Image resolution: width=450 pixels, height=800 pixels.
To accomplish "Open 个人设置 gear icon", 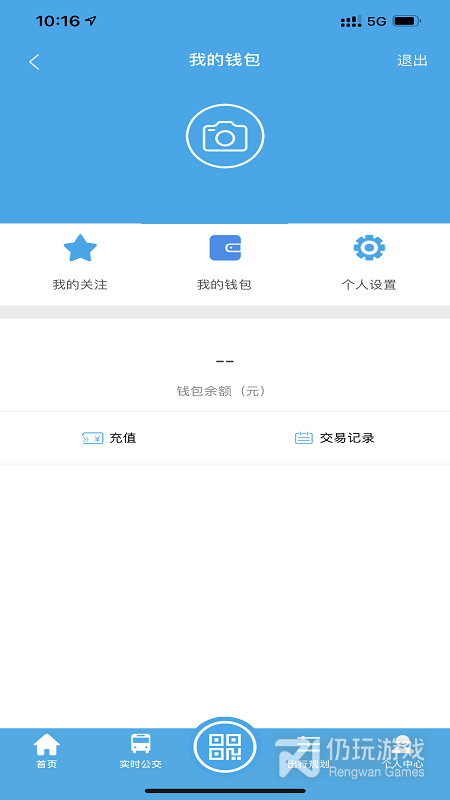I will click(369, 248).
